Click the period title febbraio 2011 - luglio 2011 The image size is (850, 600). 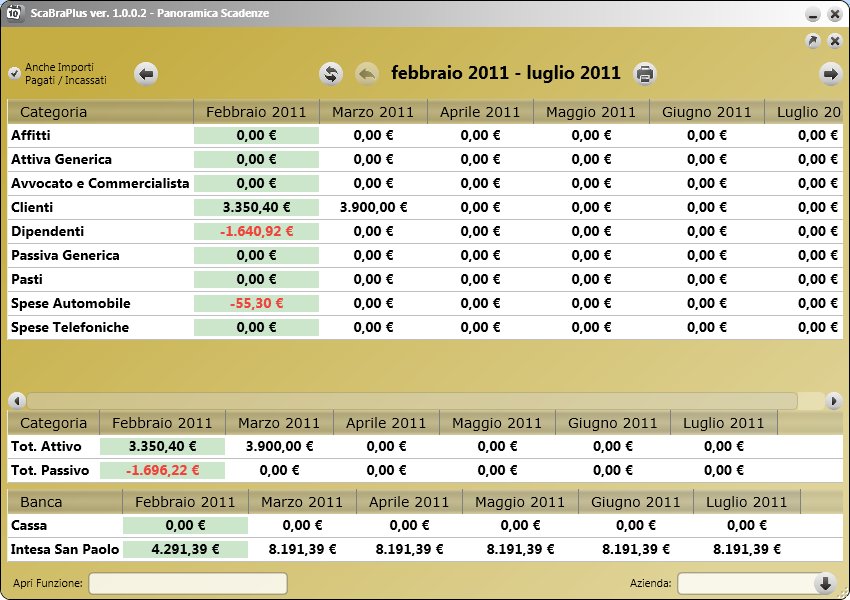click(506, 73)
